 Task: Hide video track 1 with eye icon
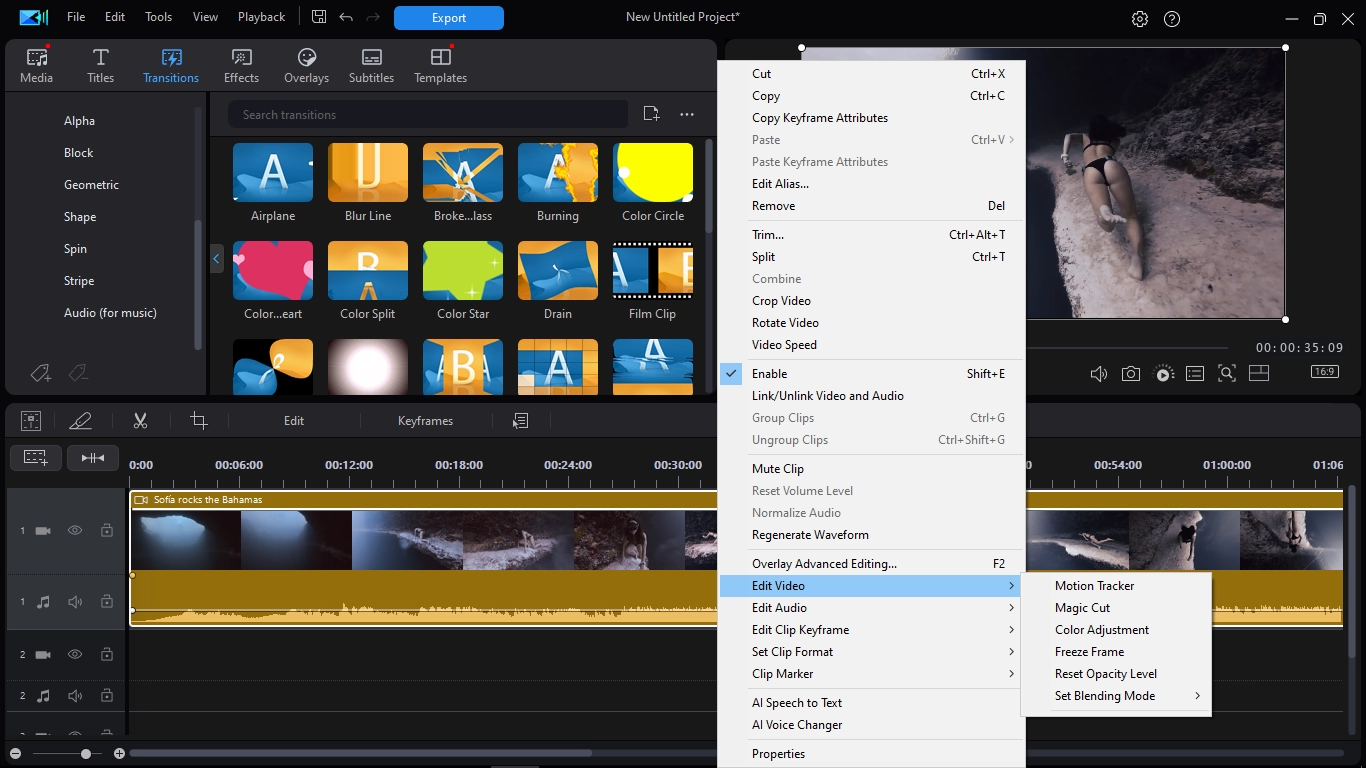pos(75,531)
